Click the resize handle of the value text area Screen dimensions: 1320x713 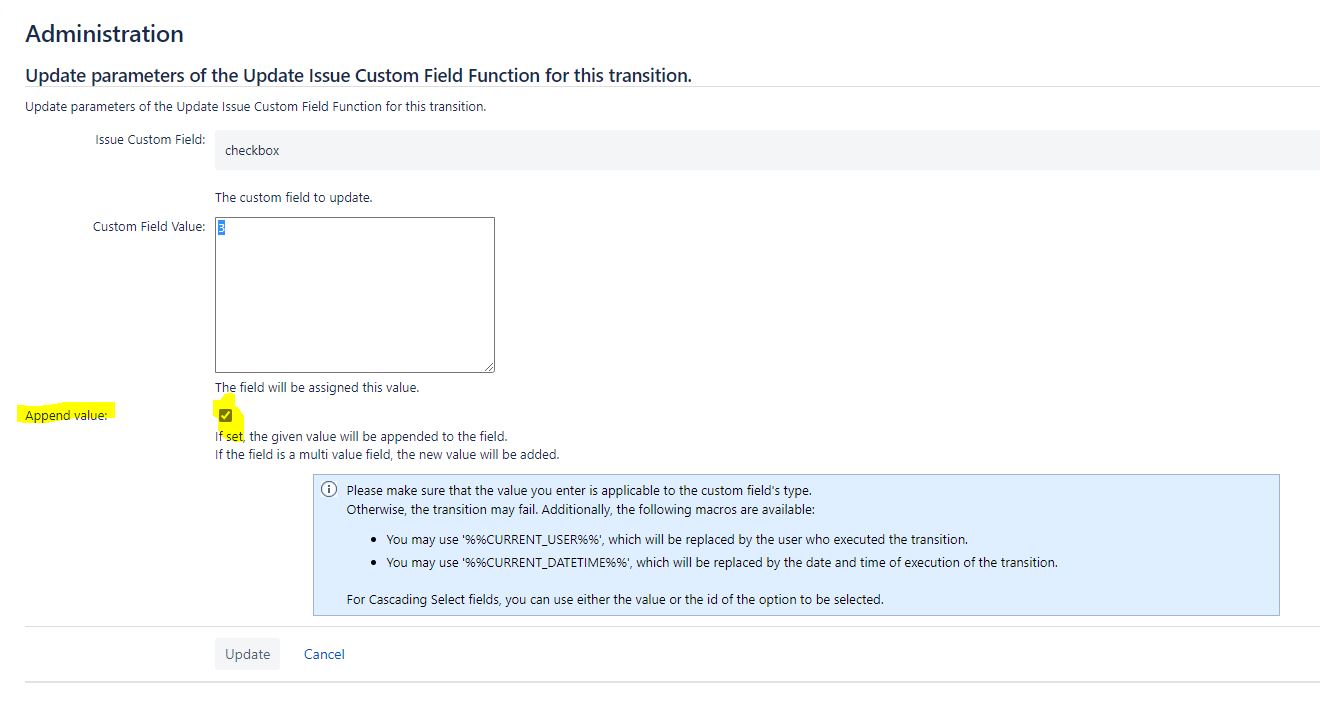click(489, 367)
